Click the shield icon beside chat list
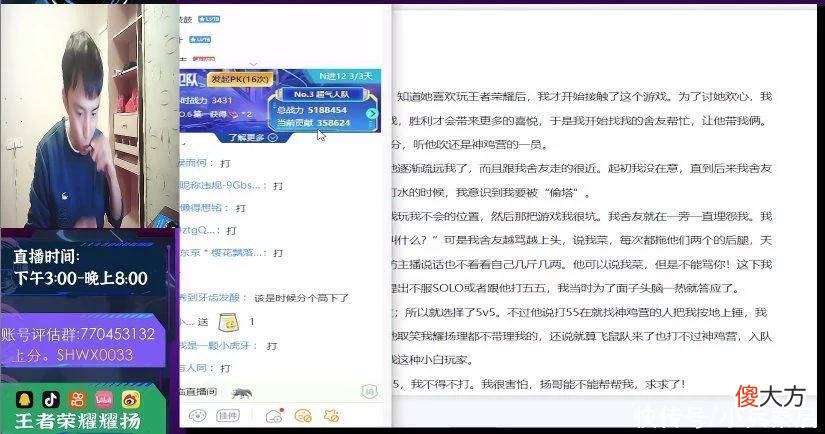 tap(369, 391)
